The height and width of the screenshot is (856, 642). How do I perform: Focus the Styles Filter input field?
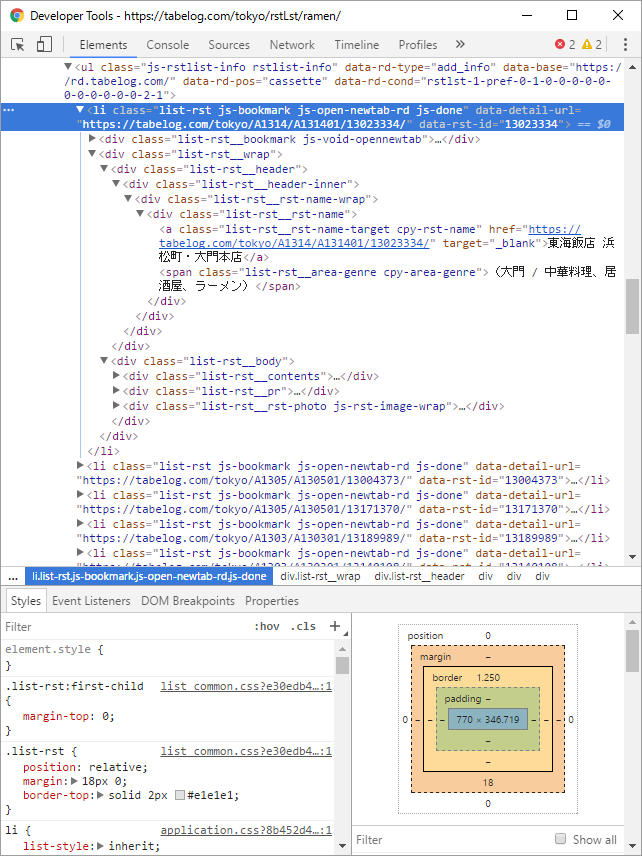tap(126, 627)
